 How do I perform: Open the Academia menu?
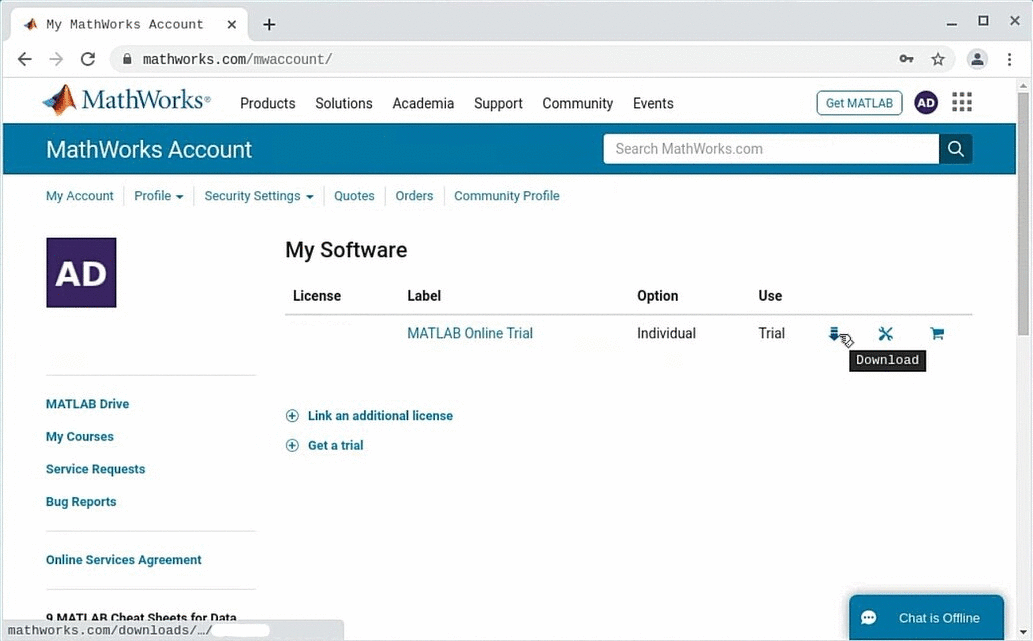423,103
